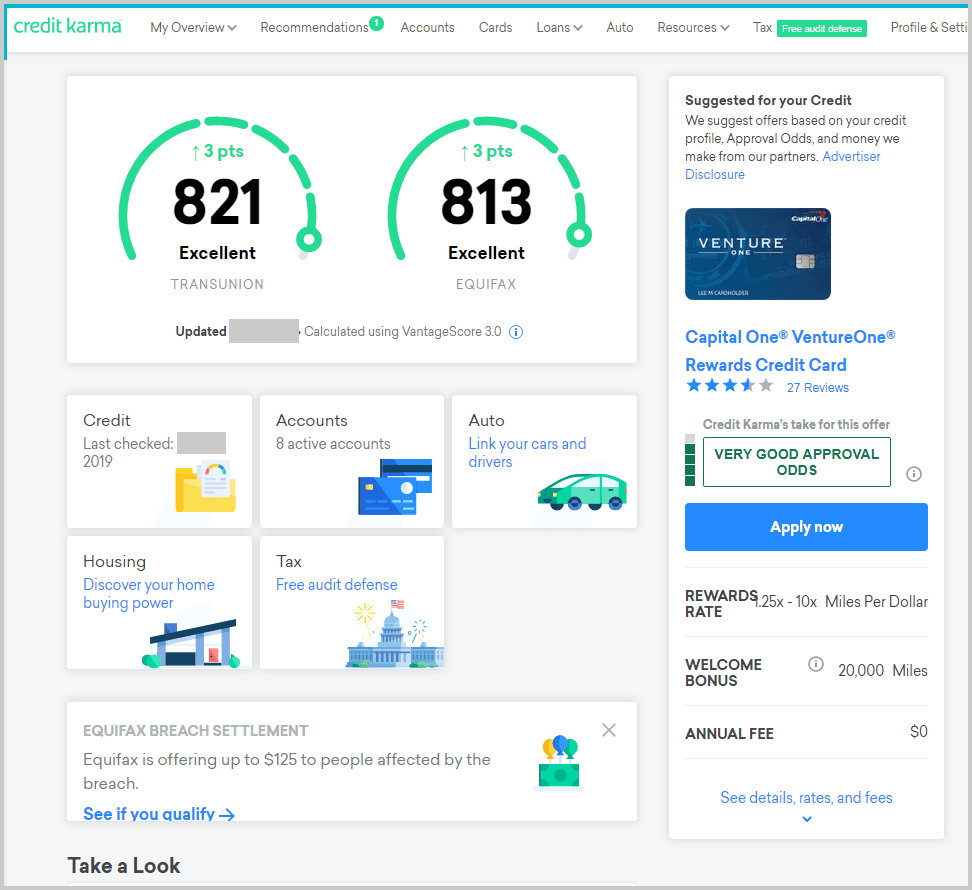972x890 pixels.
Task: Open the My Overview dropdown
Action: [193, 27]
